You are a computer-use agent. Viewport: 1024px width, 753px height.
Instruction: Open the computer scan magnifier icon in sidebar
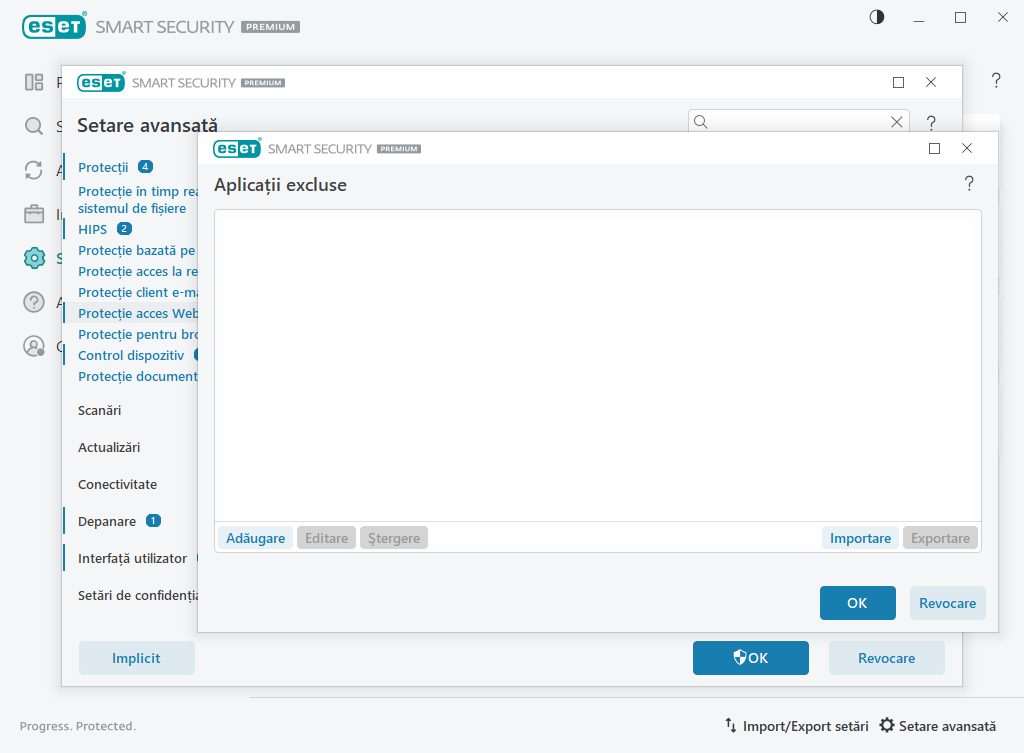(x=34, y=126)
